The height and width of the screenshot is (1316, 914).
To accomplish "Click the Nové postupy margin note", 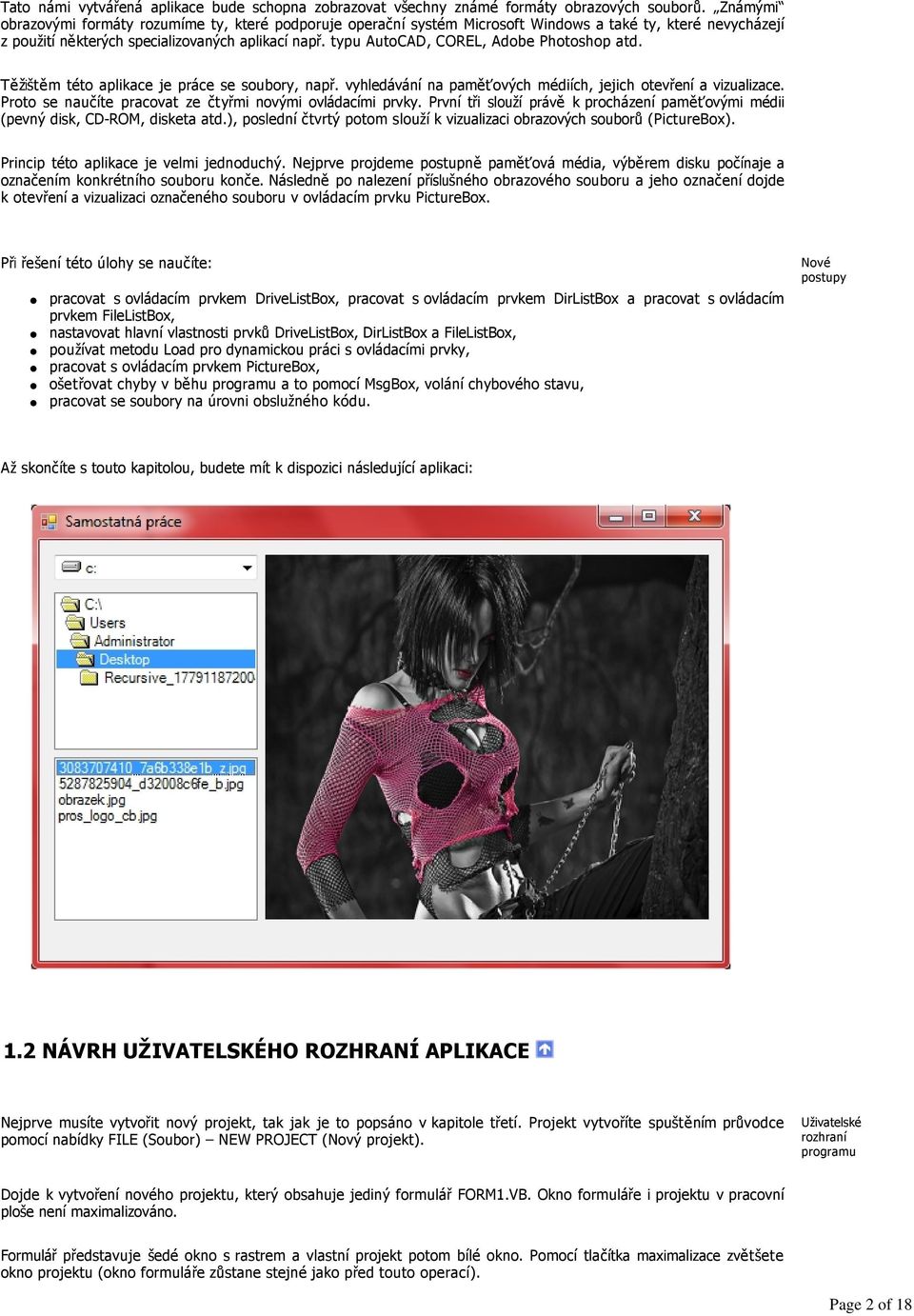I will pyautogui.click(x=824, y=269).
